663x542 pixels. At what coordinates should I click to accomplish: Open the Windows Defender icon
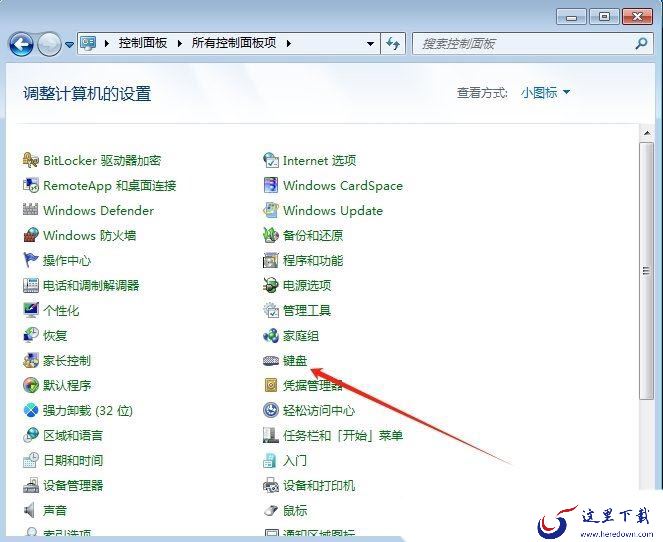coord(31,210)
